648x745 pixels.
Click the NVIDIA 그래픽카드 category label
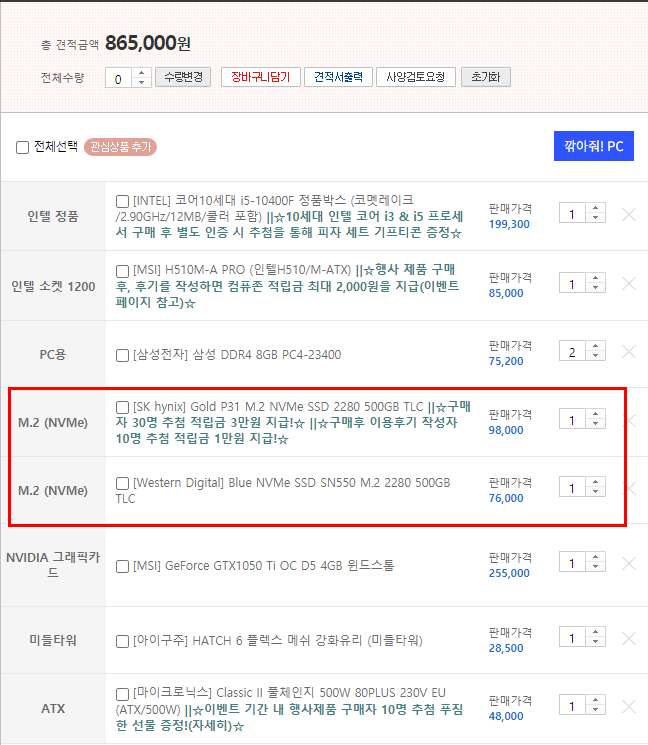point(53,564)
